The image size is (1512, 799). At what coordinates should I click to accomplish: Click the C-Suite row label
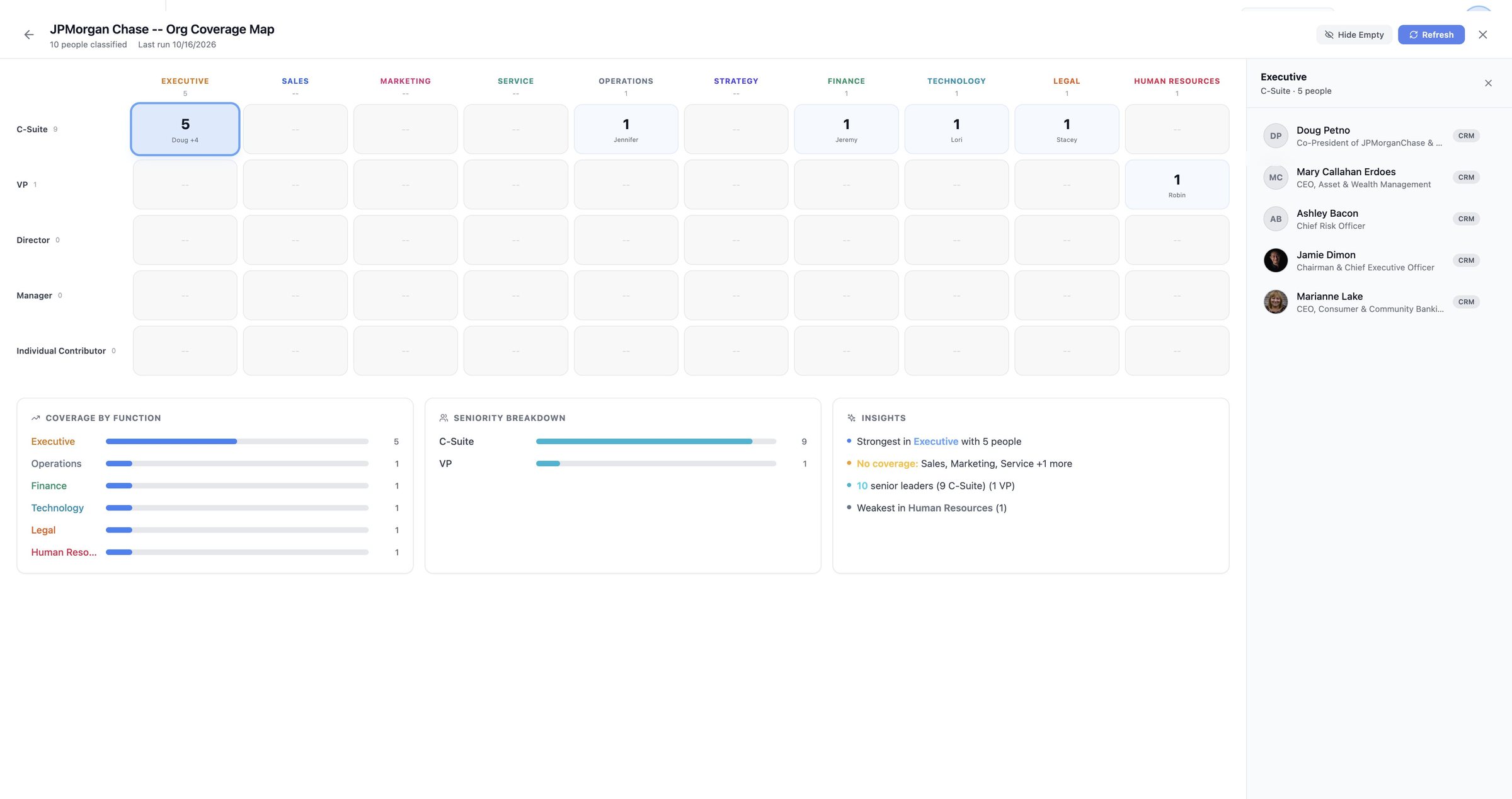[32, 129]
